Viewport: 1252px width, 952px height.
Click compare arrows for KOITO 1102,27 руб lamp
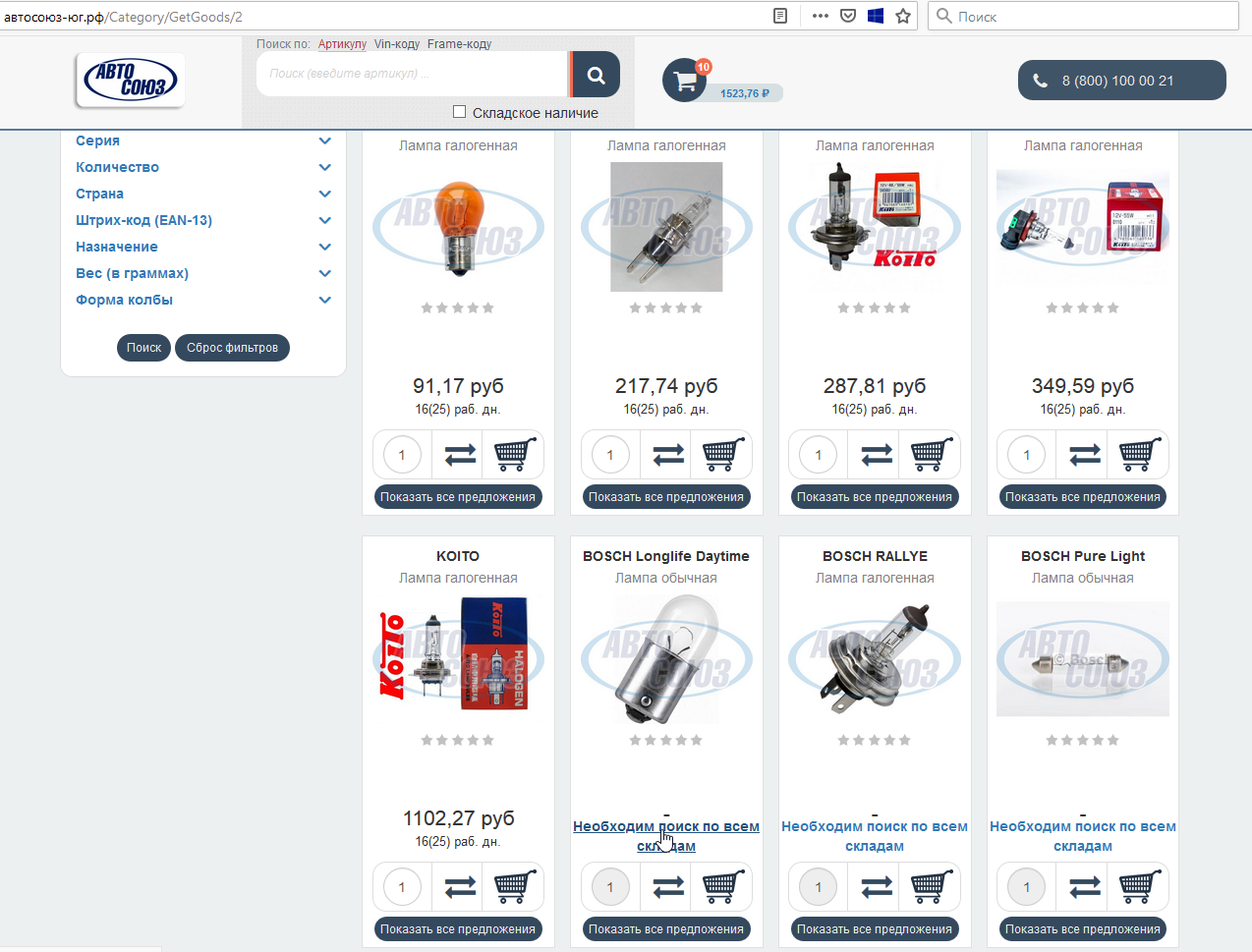[460, 887]
